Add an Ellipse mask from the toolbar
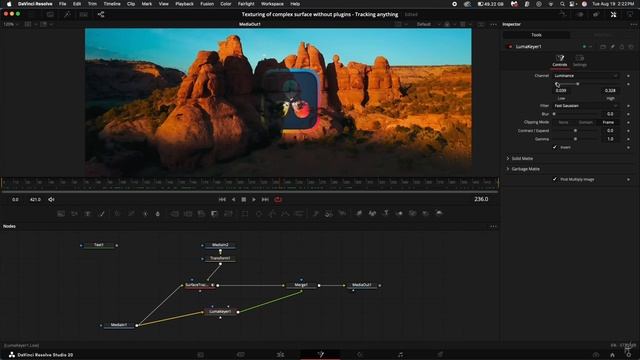This screenshot has height=360, width=640. point(259,213)
